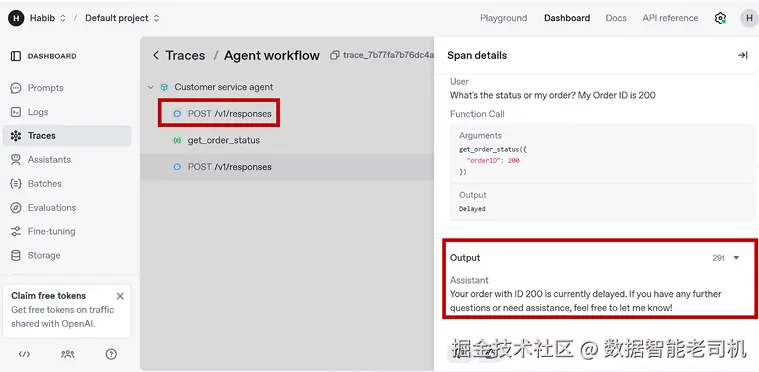Open Logs in the sidebar
This screenshot has height=372, width=759.
67,112
